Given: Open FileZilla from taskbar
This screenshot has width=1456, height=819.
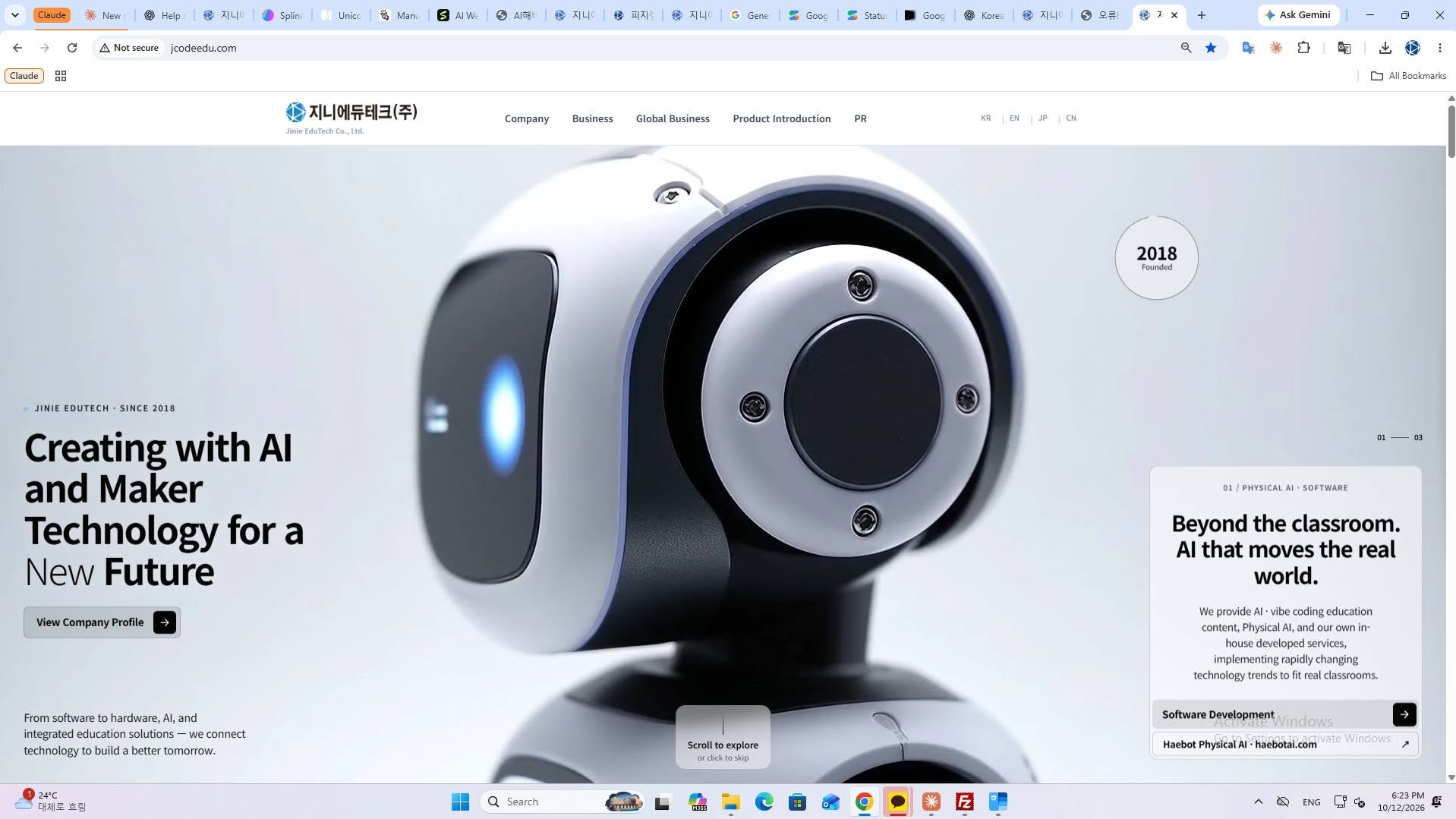Looking at the screenshot, I should coord(964,802).
